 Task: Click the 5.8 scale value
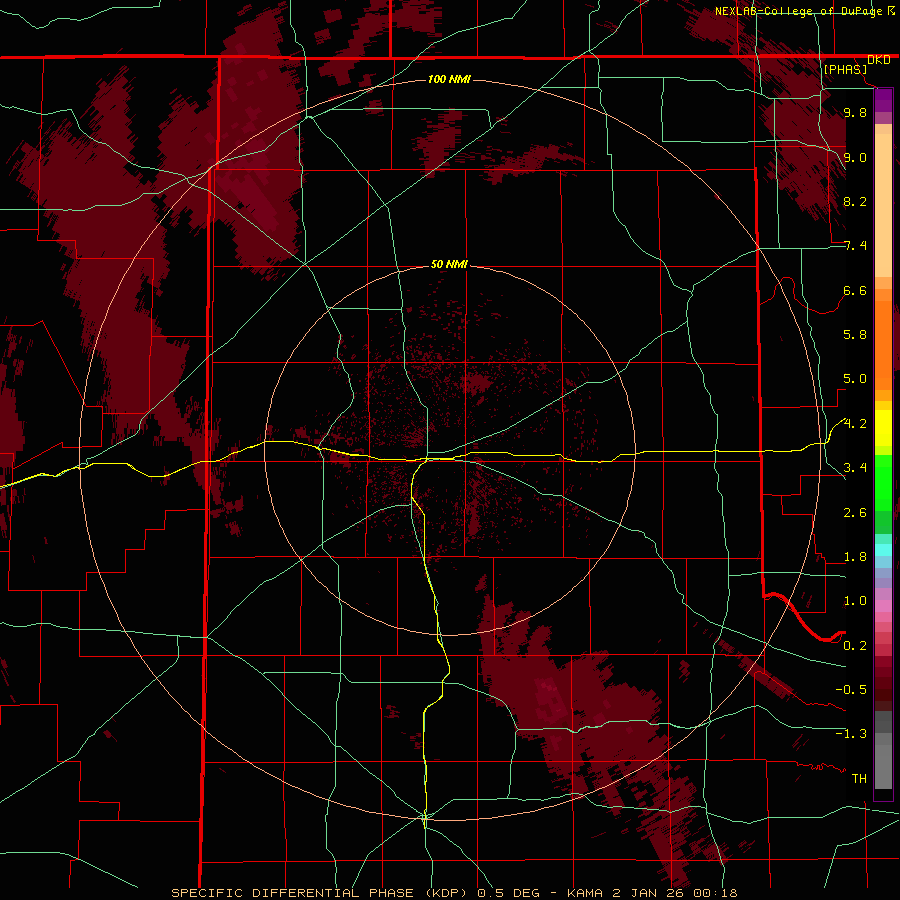pos(855,335)
